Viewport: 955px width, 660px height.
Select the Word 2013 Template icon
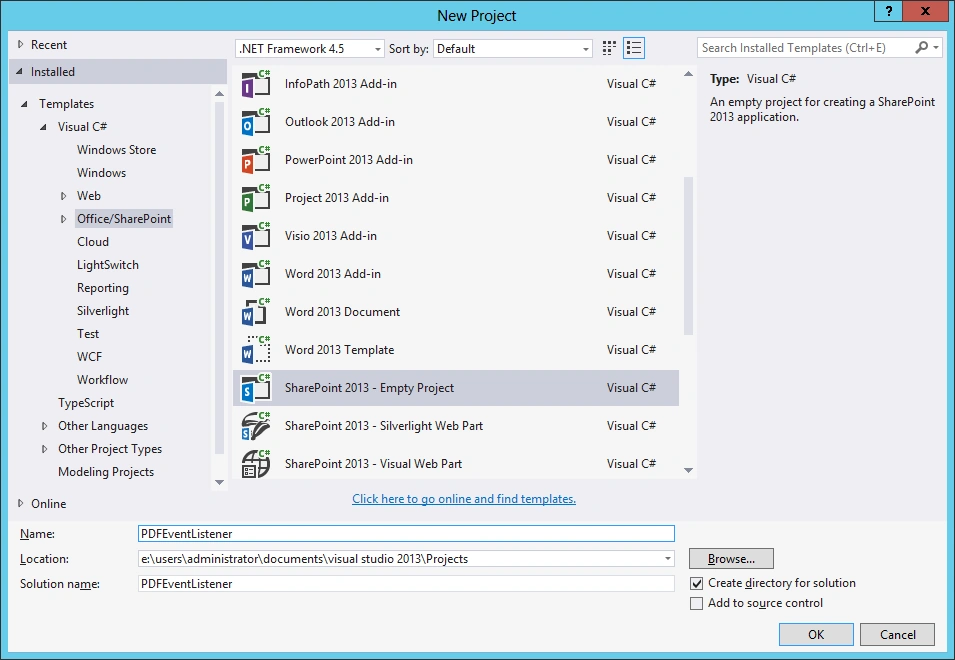[x=256, y=350]
